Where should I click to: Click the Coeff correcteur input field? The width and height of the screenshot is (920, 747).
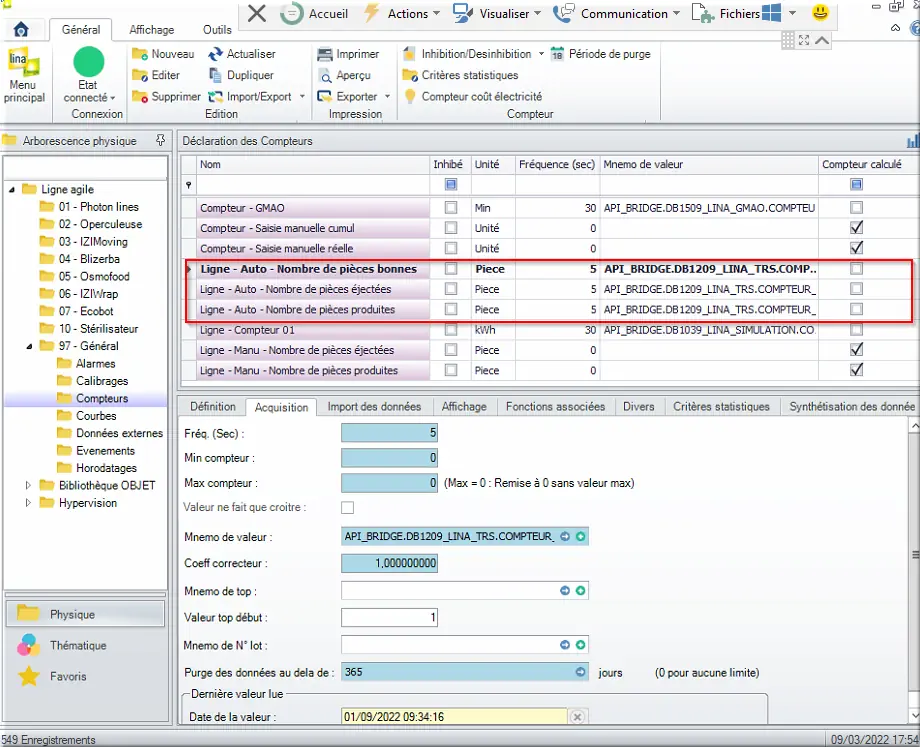point(389,563)
